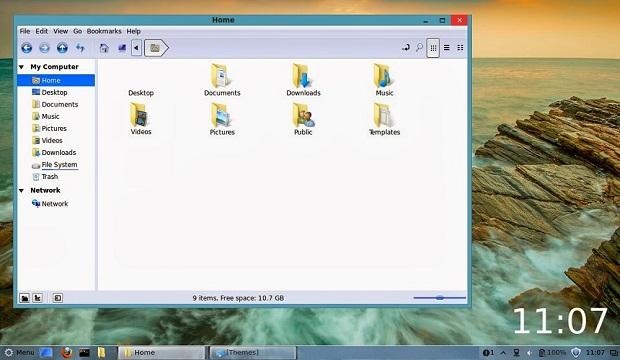The image size is (620, 360).
Task: Switch to the Themes window taskbar button
Action: tap(253, 352)
